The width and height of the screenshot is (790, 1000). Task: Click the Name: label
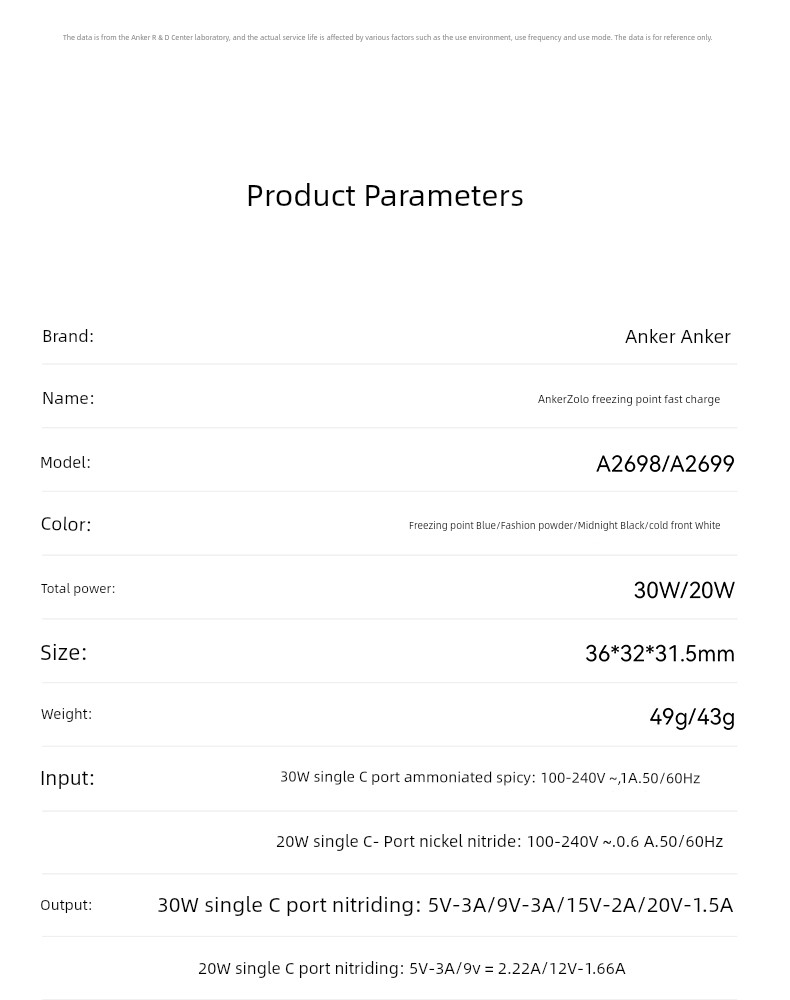68,398
